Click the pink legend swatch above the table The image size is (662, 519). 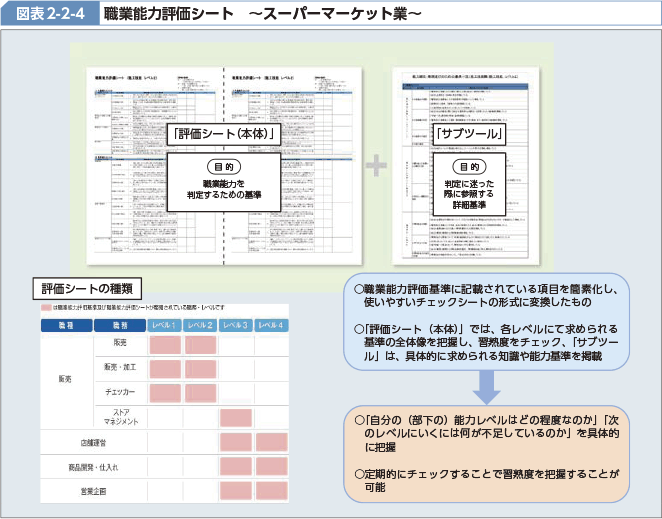(46, 307)
